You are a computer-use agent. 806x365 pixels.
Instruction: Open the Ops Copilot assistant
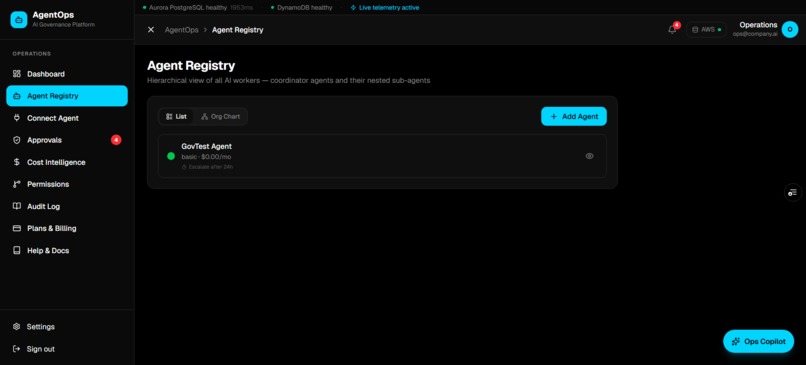pos(758,341)
